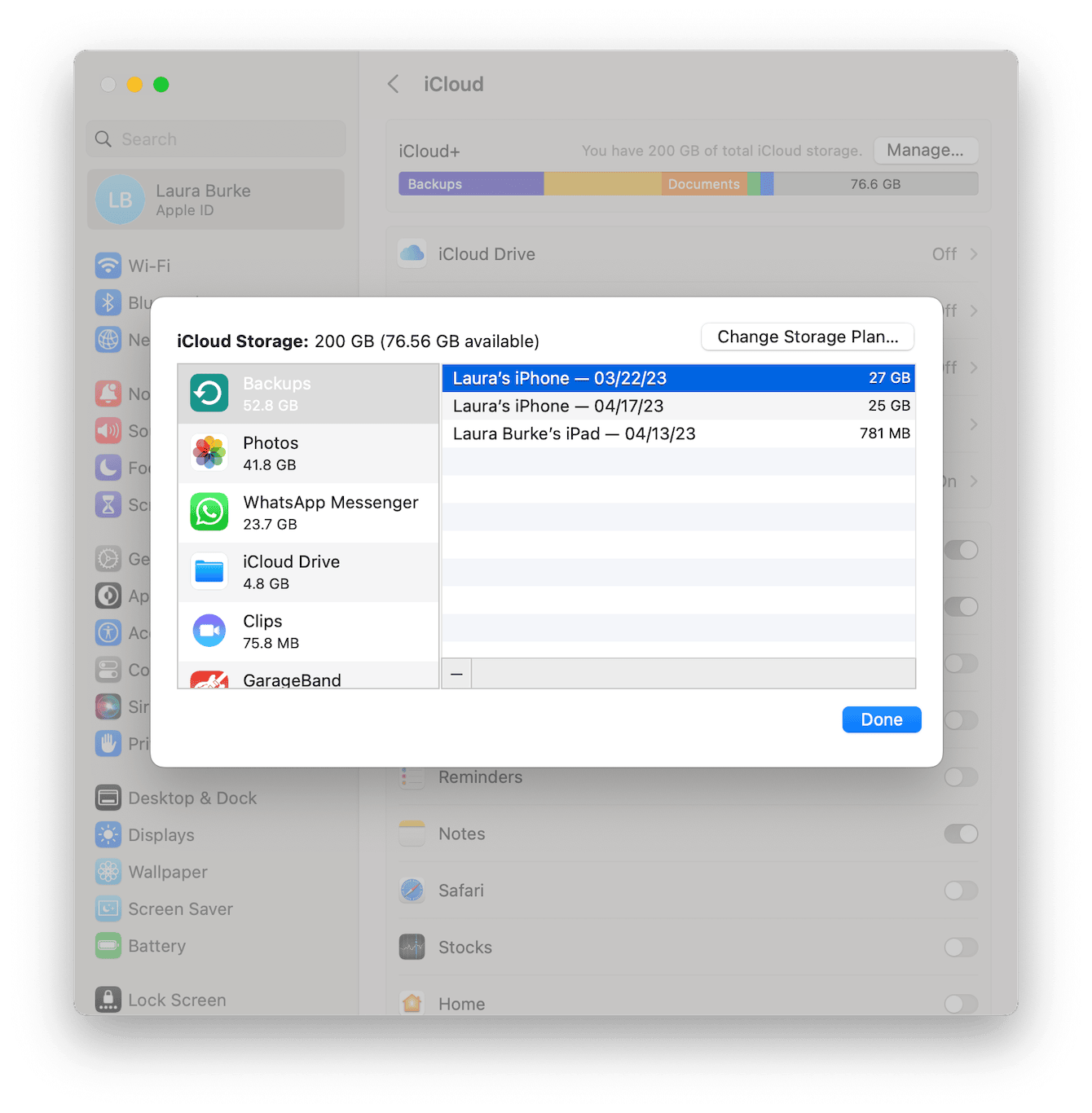Click the Backups segment of storage bar
The width and height of the screenshot is (1092, 1113).
tap(470, 184)
